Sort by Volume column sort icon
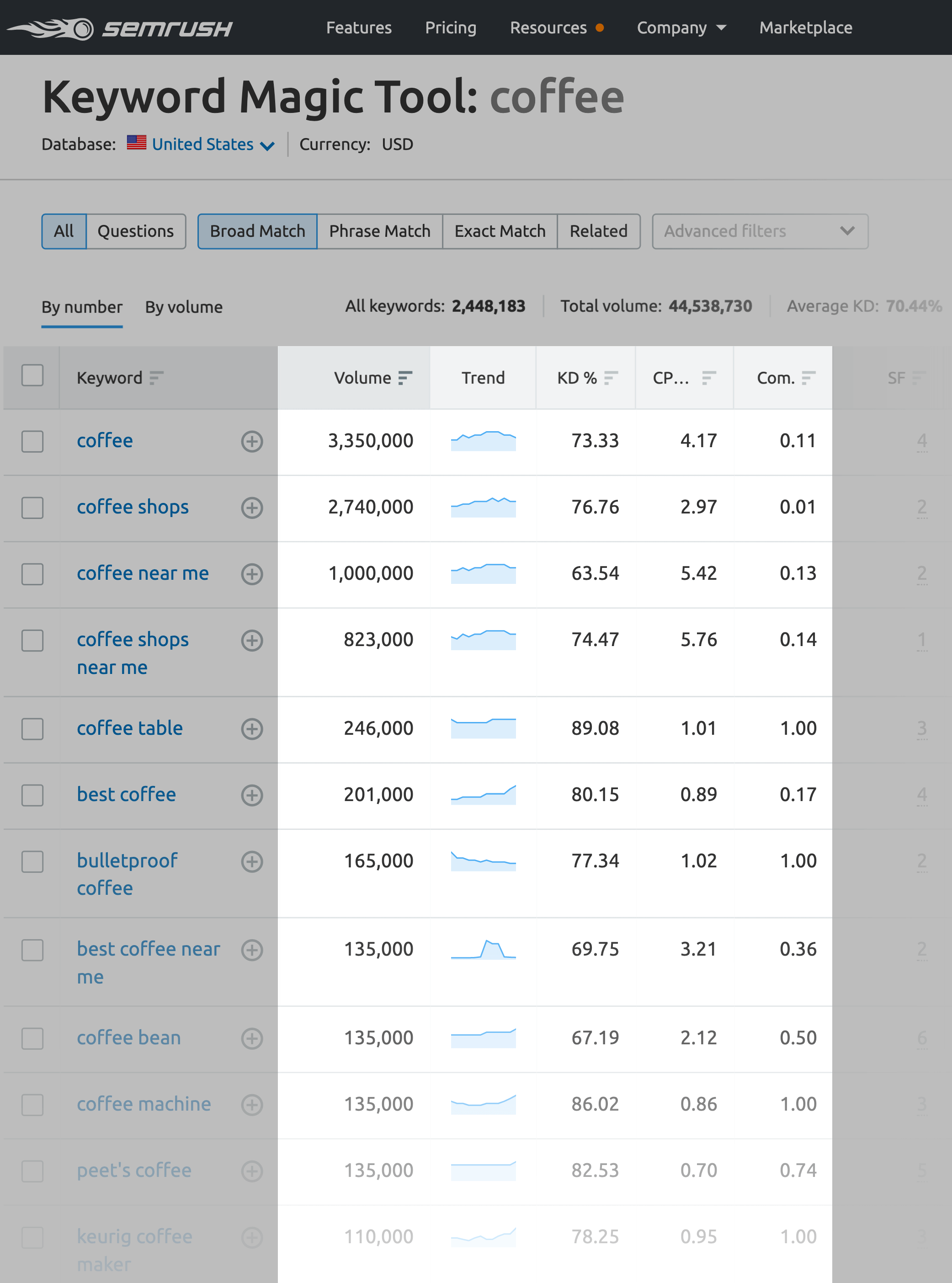Viewport: 952px width, 1283px height. [405, 378]
